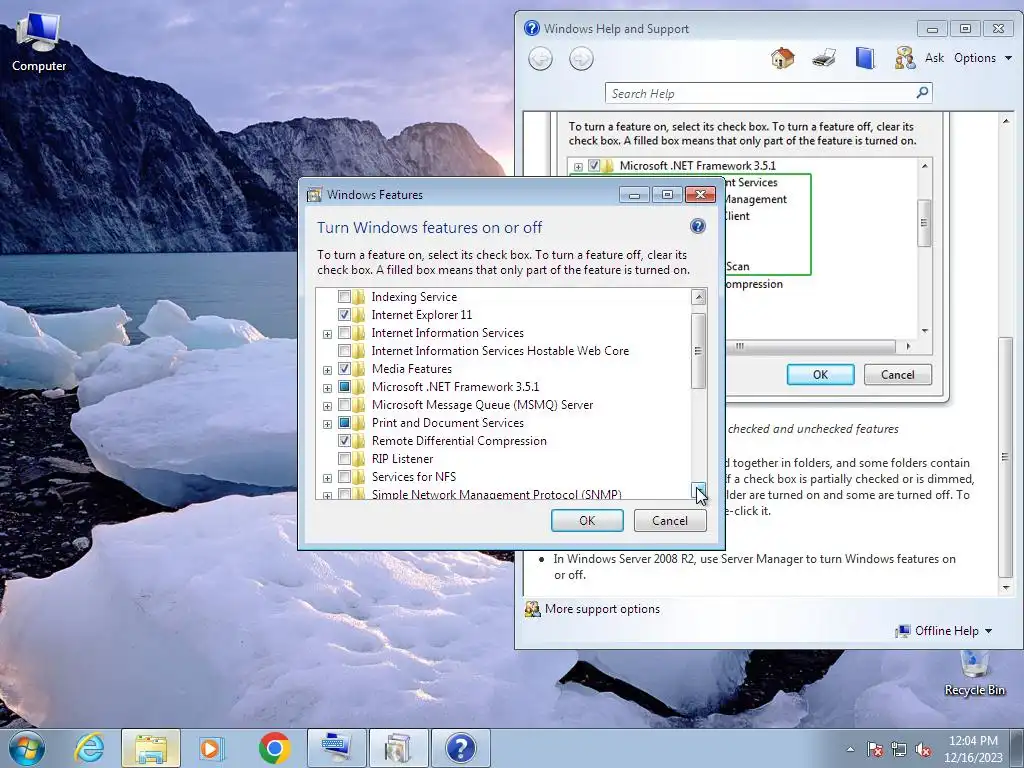This screenshot has width=1024, height=768.
Task: Expand Internet Information Services node
Action: pos(327,334)
